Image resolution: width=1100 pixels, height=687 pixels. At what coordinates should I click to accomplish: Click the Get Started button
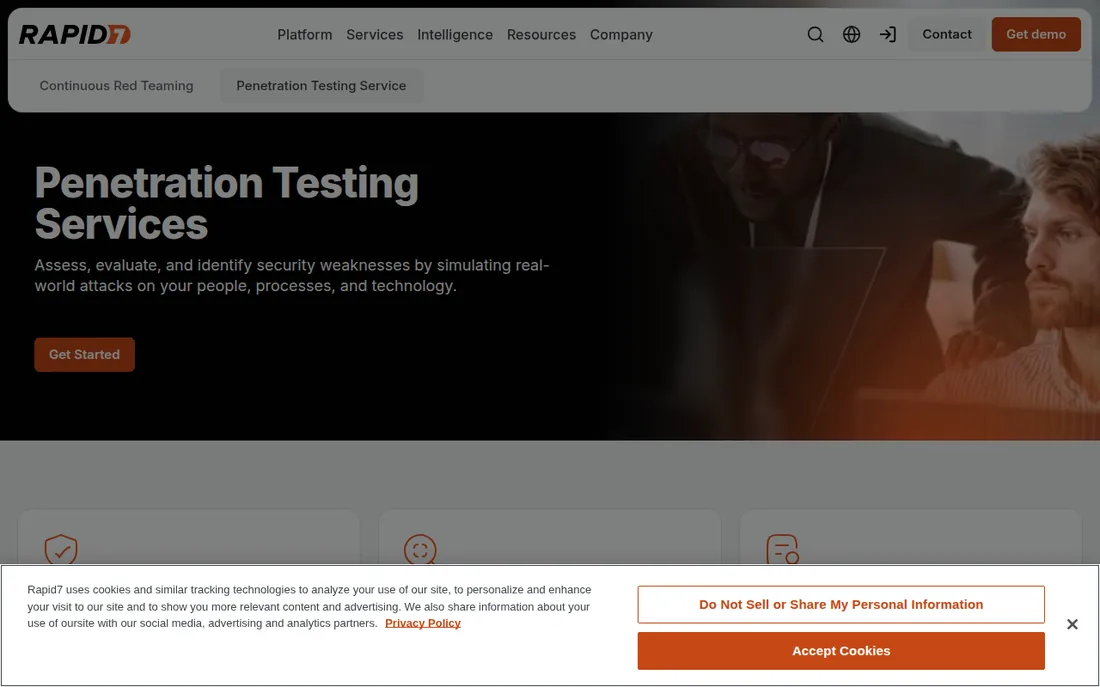point(84,354)
